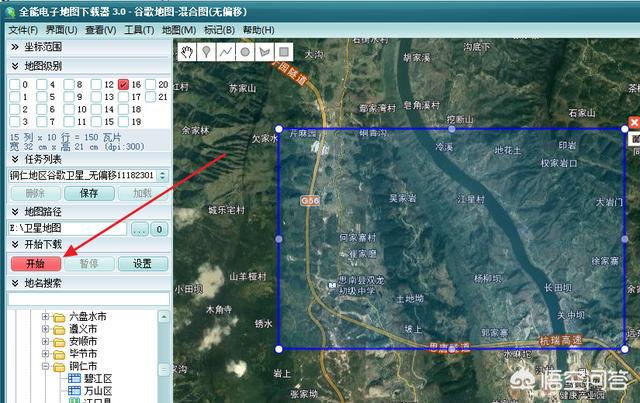
Task: Open the 地图(M) menu
Action: (178, 30)
